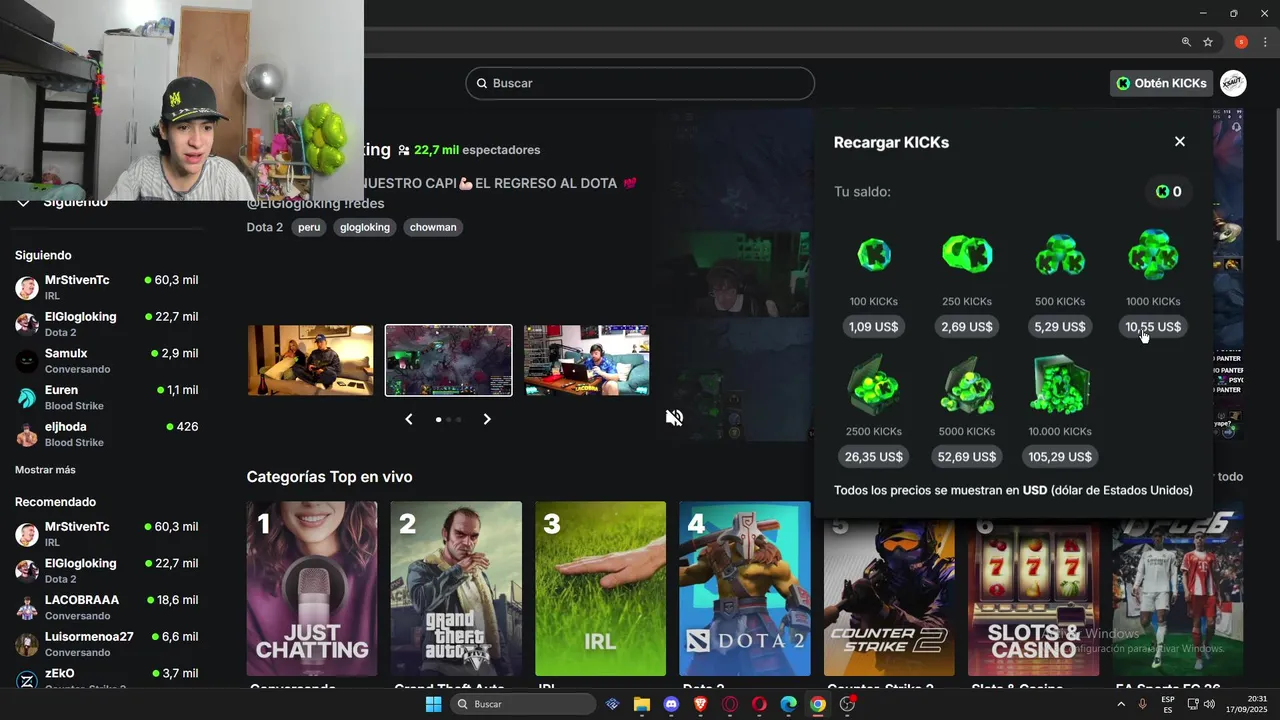The width and height of the screenshot is (1280, 720).
Task: Open zEkO recommended channel
Action: (x=107, y=679)
